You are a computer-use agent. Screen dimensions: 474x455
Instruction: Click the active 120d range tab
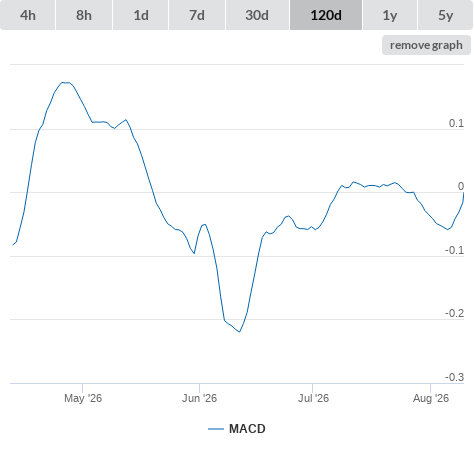(326, 15)
